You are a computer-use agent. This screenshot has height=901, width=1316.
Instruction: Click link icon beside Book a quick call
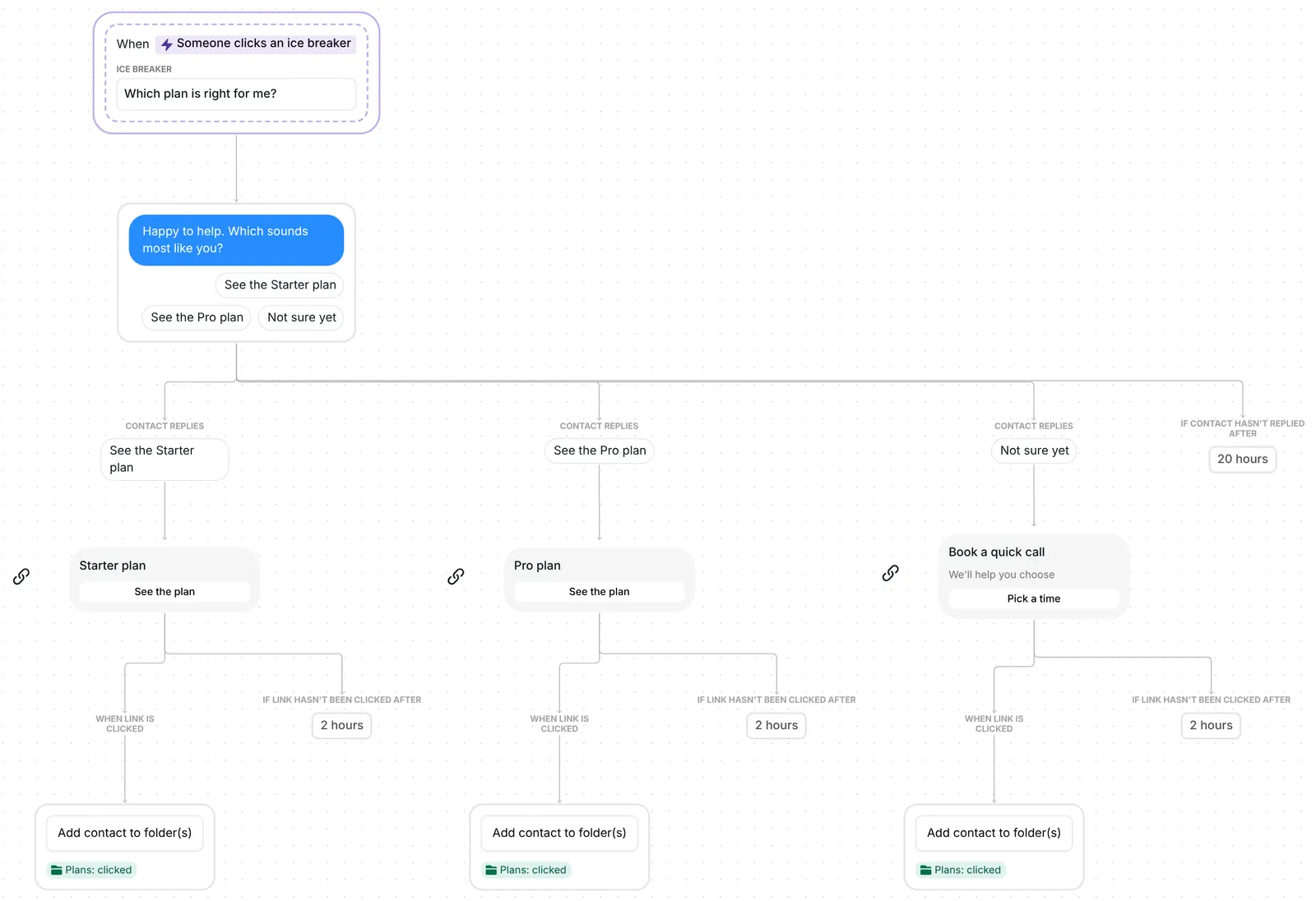[890, 573]
